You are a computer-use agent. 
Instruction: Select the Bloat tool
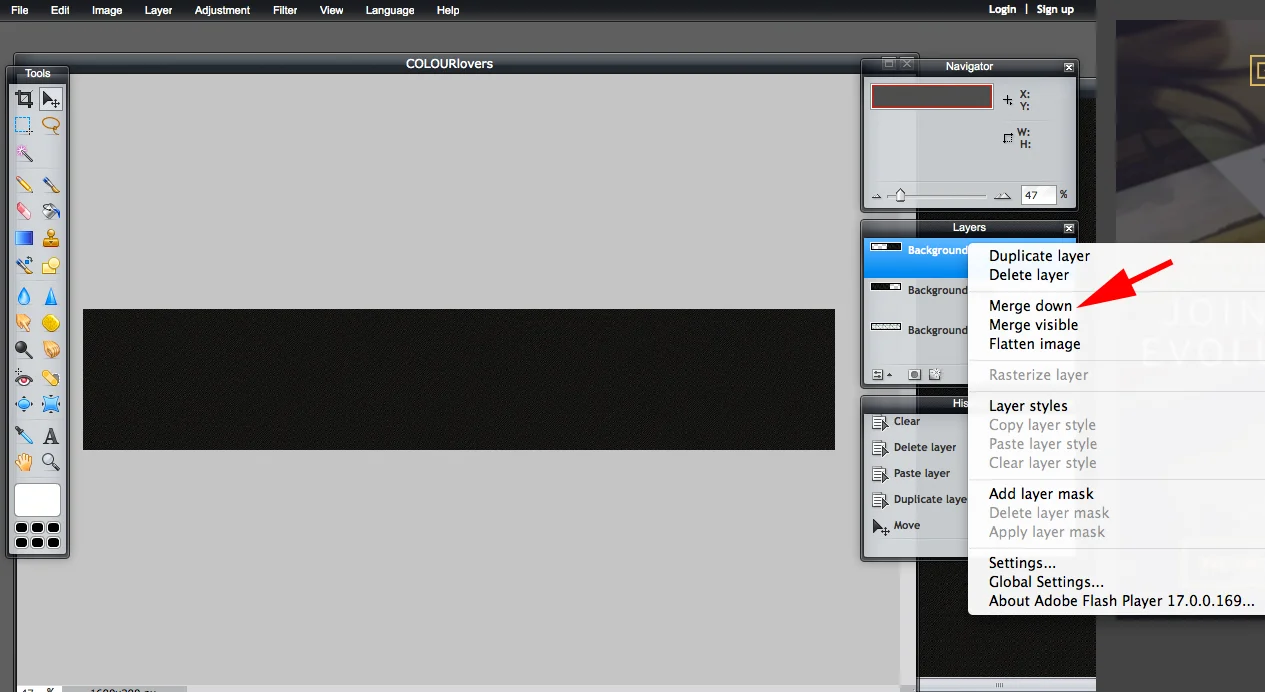(x=24, y=405)
